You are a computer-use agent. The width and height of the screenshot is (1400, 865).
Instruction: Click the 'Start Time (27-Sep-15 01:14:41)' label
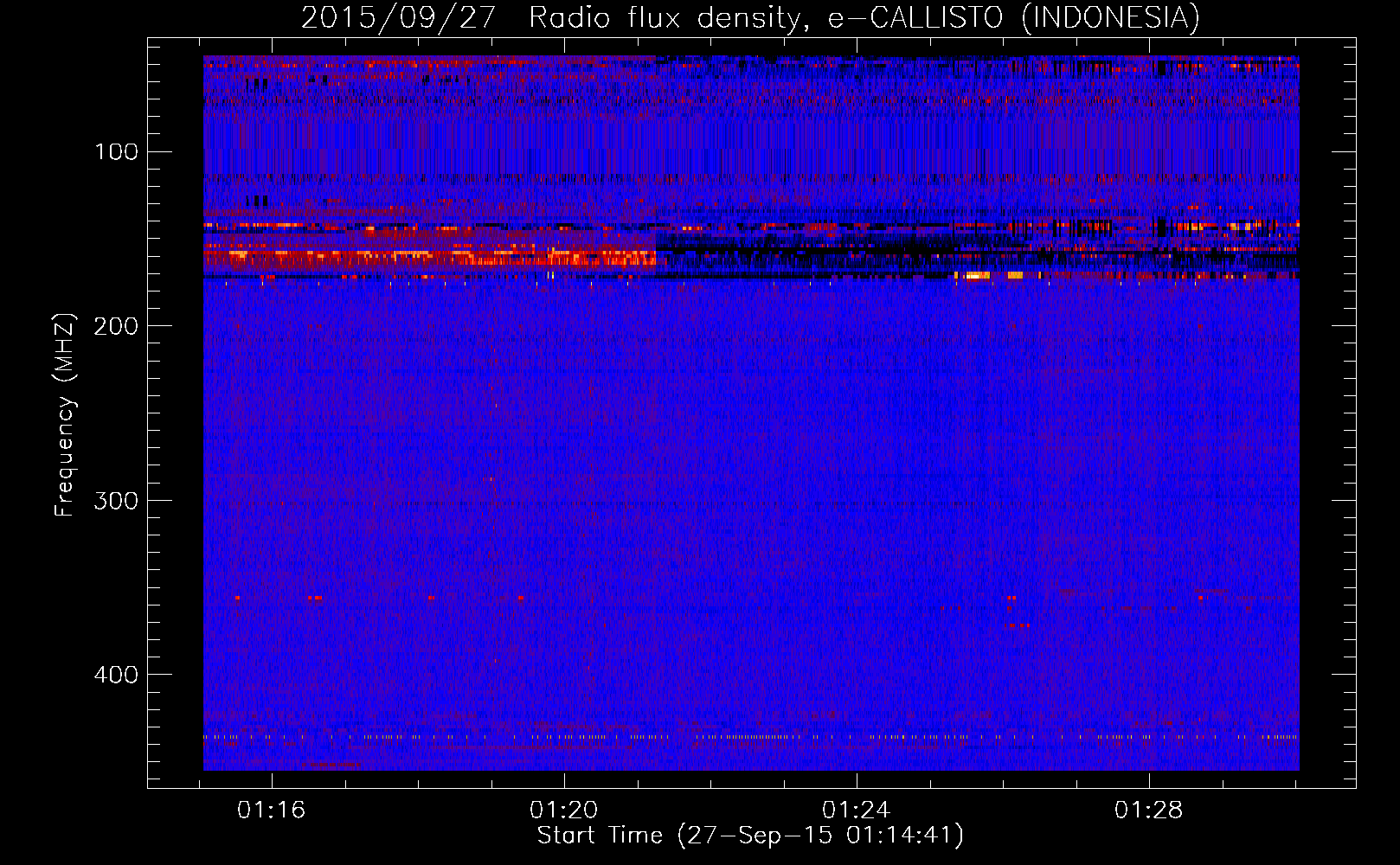tap(750, 836)
